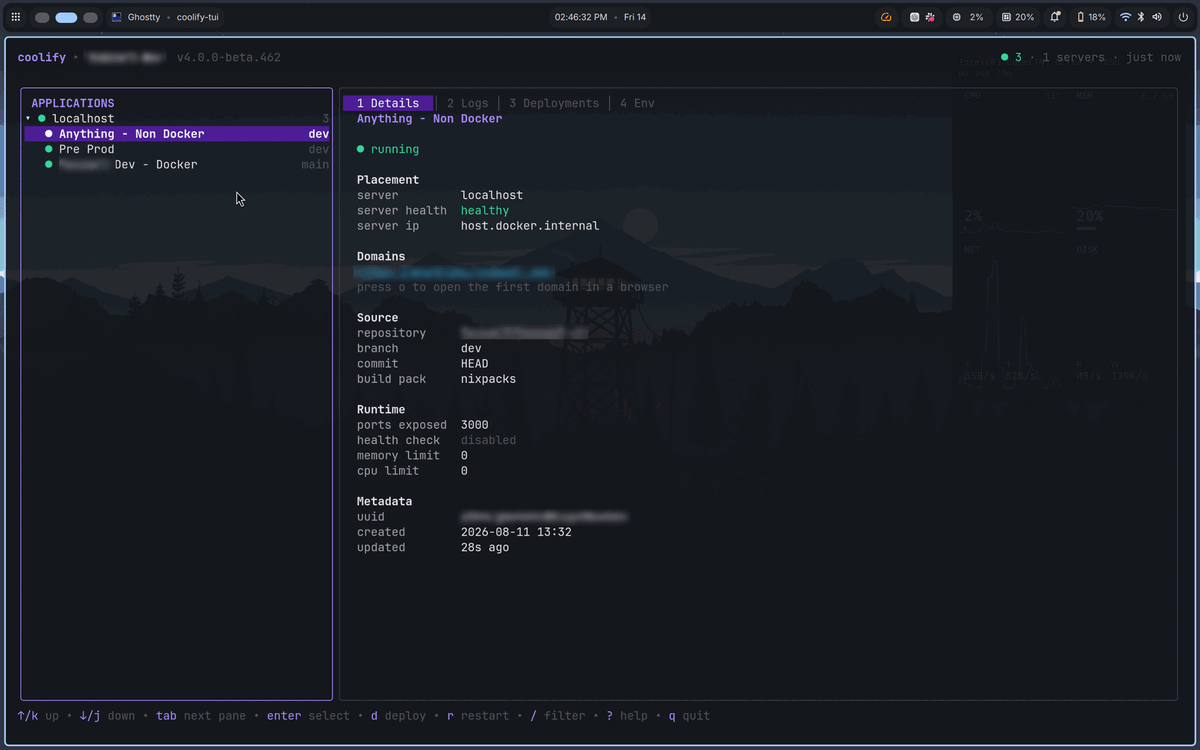This screenshot has height=750, width=1200.
Task: Click the updated value 28s ago
Action: coord(485,547)
